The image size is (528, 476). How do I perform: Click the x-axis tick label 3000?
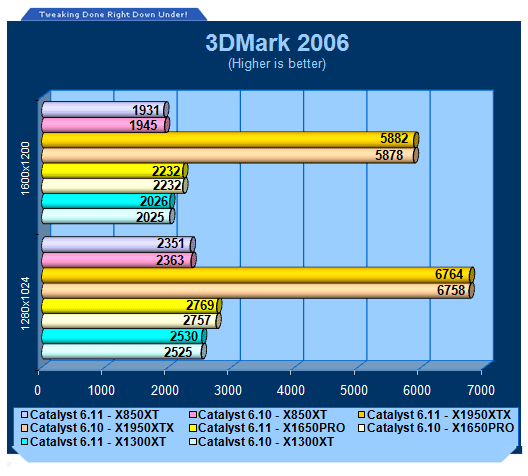pos(228,390)
